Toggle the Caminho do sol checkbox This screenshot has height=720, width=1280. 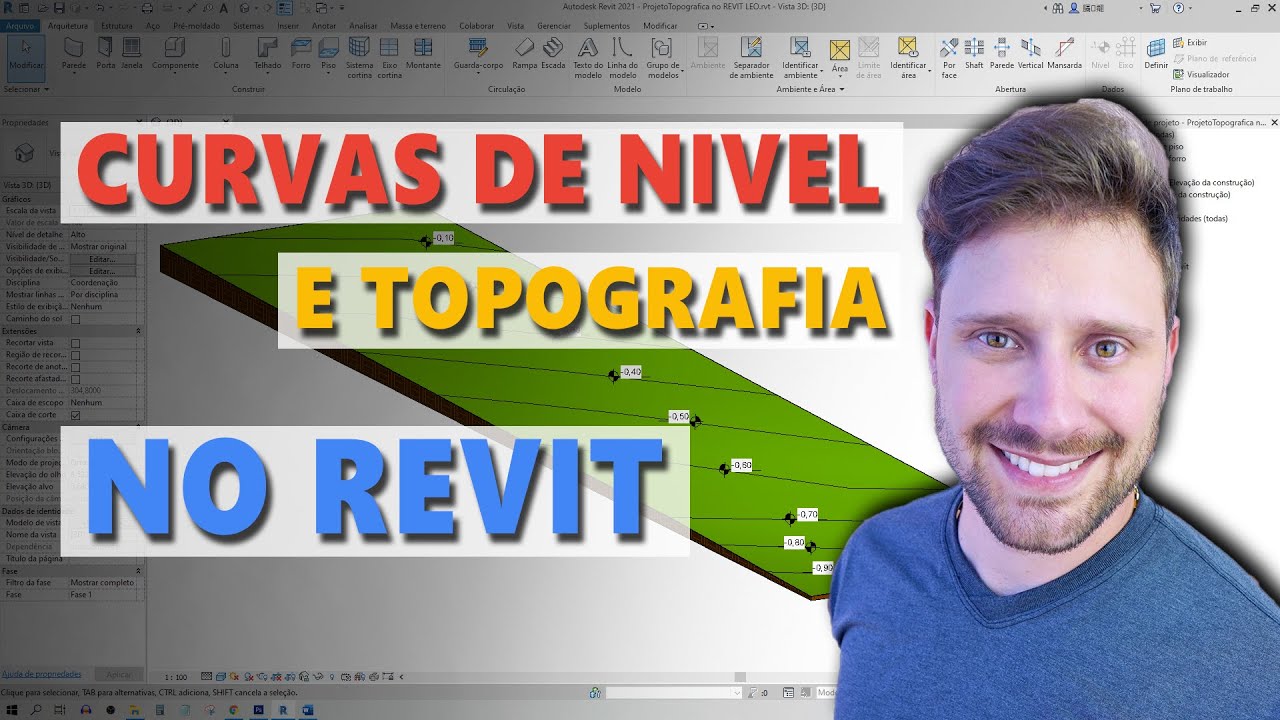point(75,319)
